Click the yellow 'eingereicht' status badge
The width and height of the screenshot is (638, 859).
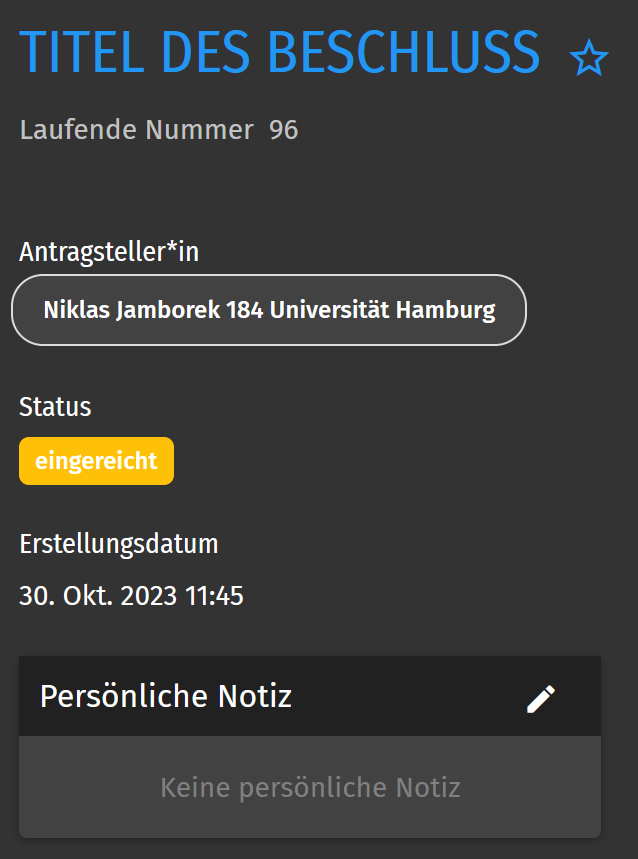(x=96, y=461)
